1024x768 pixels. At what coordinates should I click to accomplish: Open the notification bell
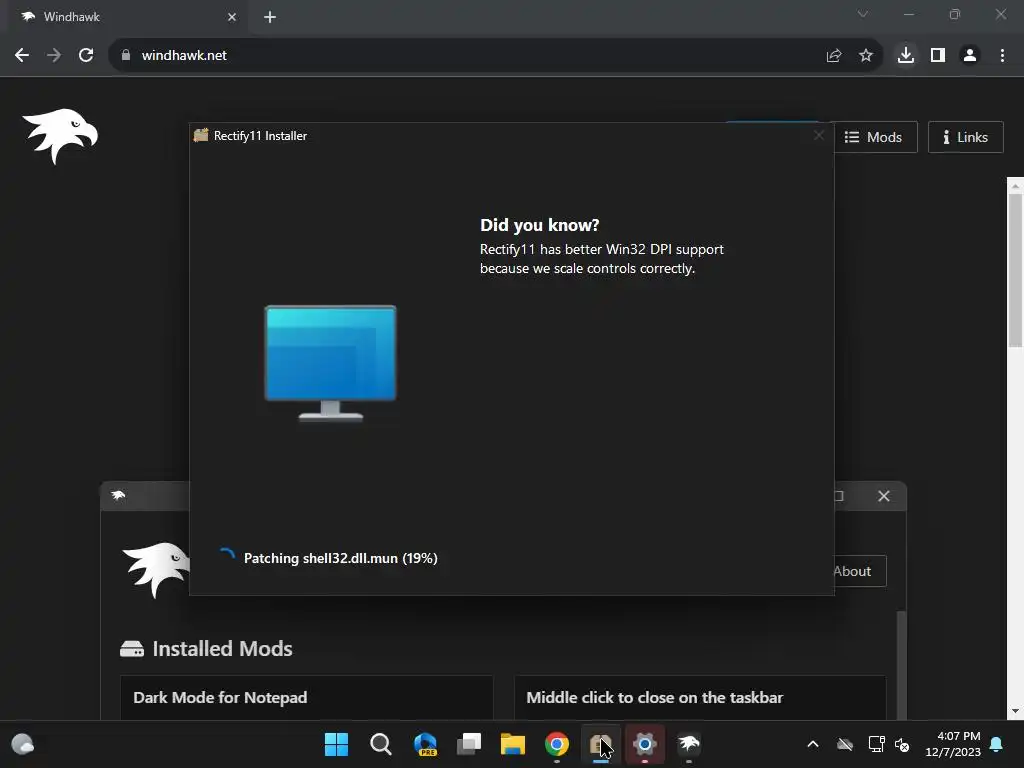(997, 744)
